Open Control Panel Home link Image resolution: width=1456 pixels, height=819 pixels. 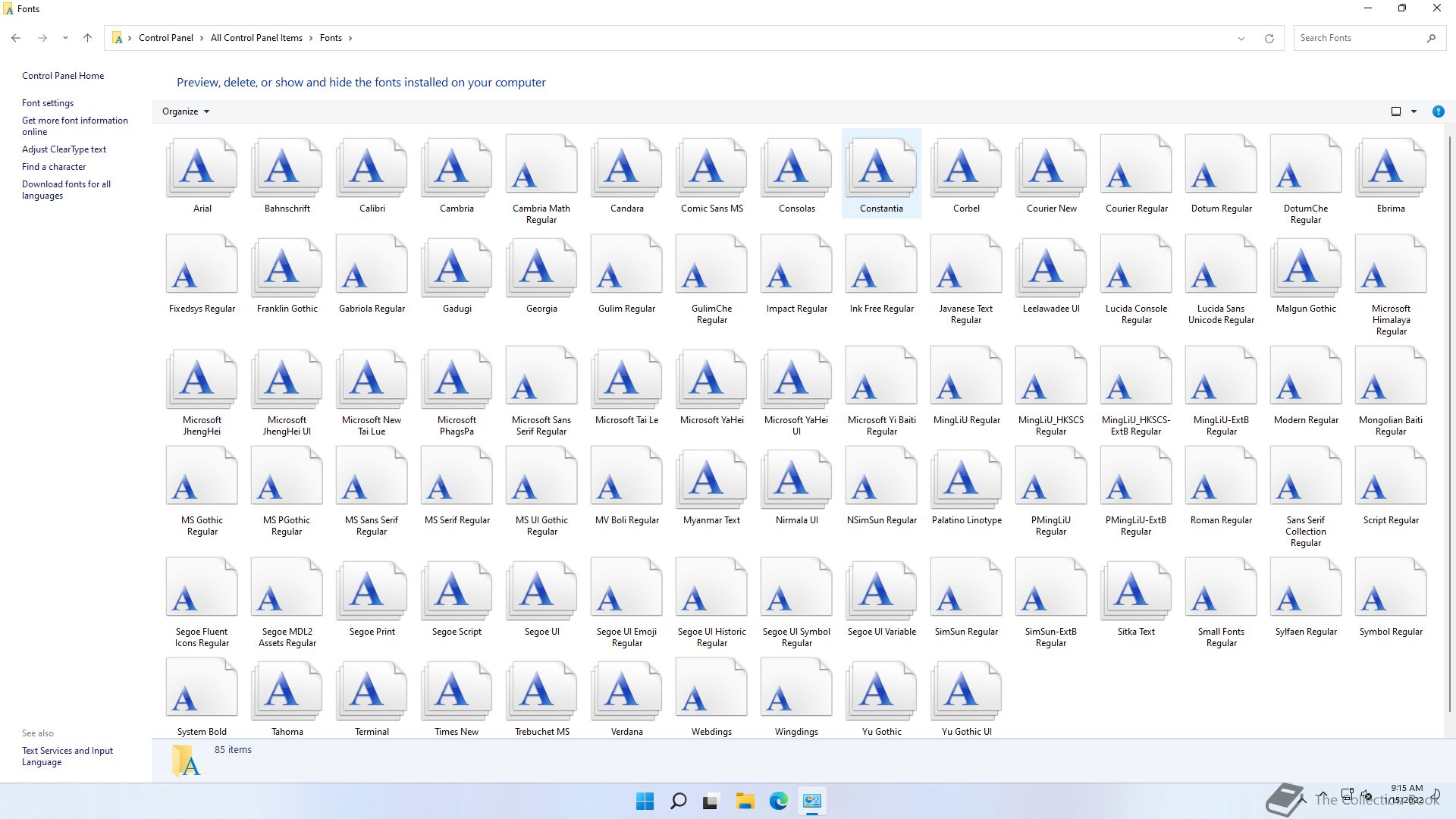(63, 76)
